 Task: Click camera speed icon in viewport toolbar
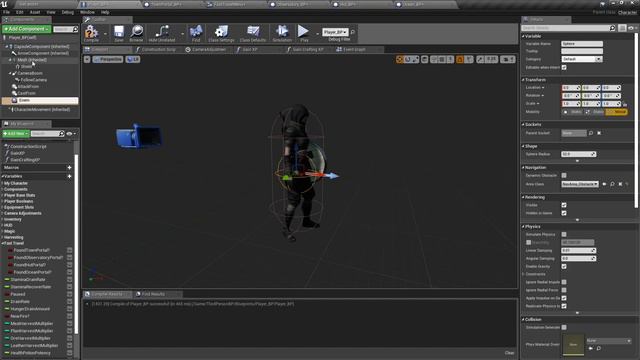[x=507, y=60]
